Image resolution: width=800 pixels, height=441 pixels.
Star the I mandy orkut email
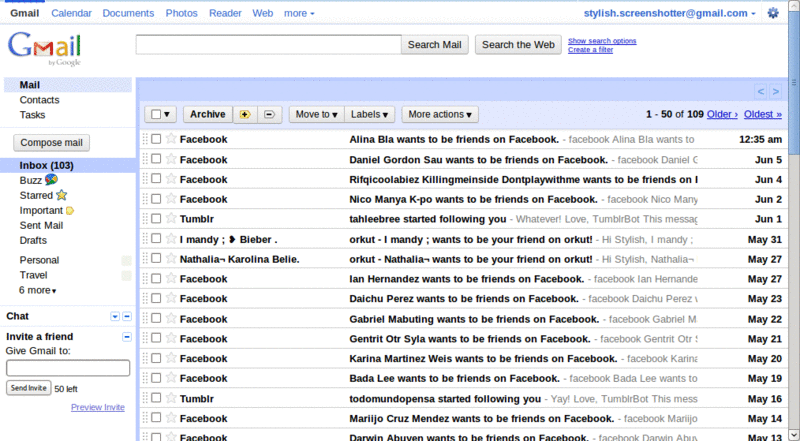[171, 239]
